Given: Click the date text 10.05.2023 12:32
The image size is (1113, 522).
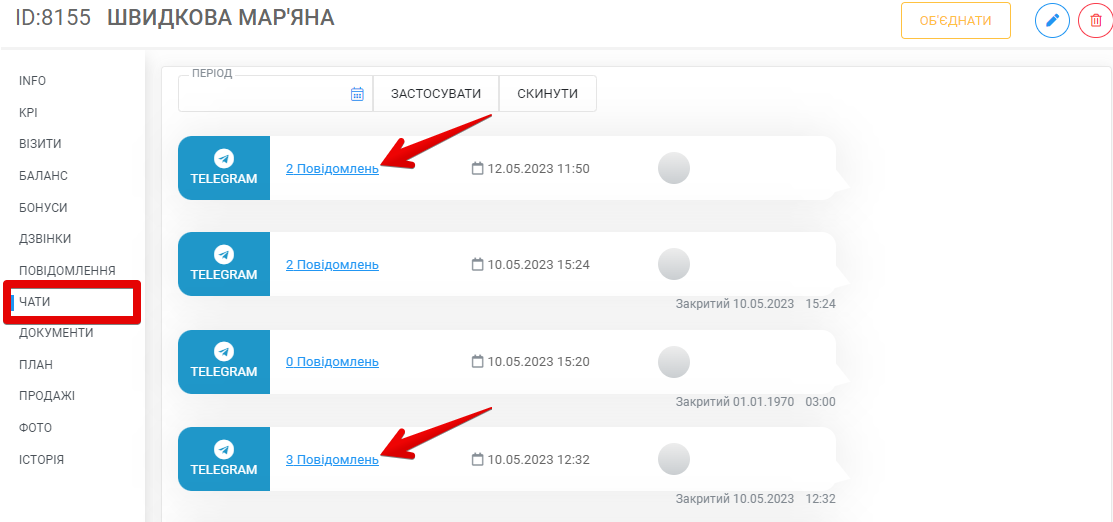Looking at the screenshot, I should tap(539, 459).
